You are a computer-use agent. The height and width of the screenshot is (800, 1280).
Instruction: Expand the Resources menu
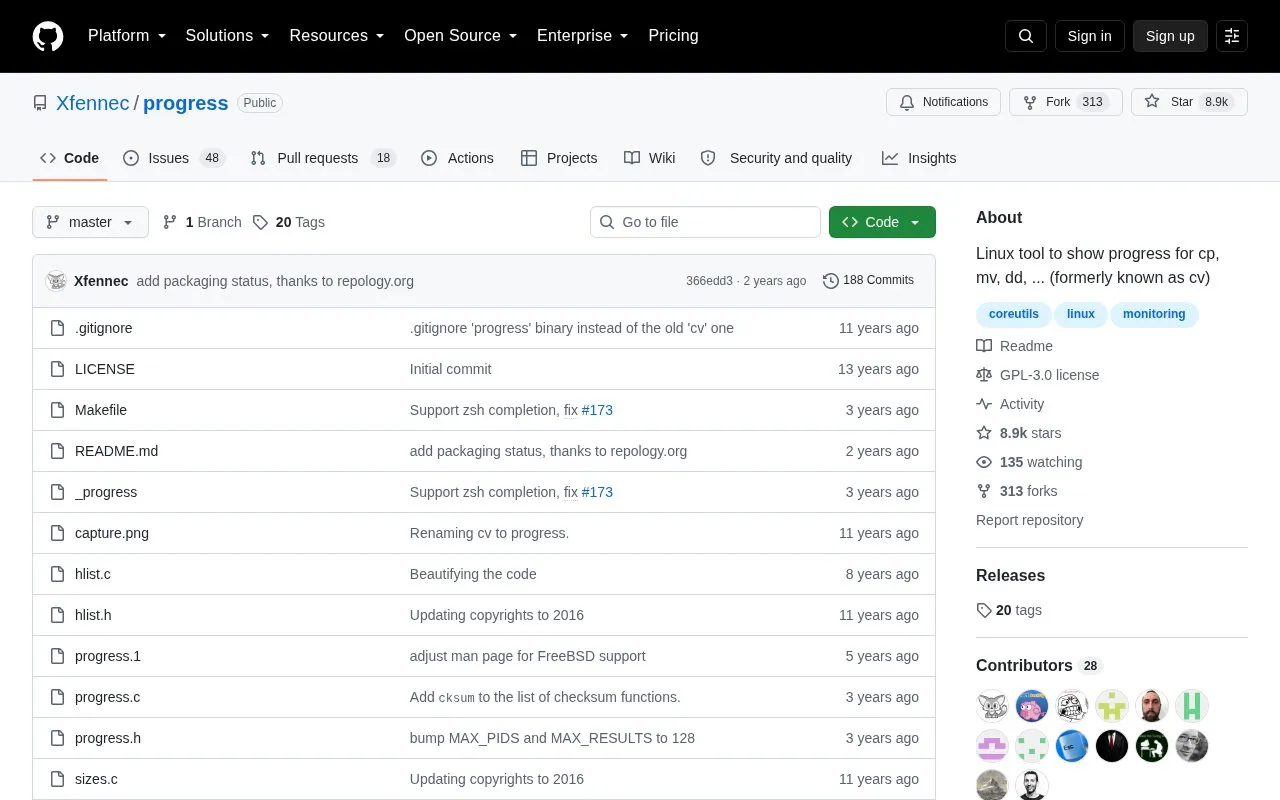(x=337, y=36)
